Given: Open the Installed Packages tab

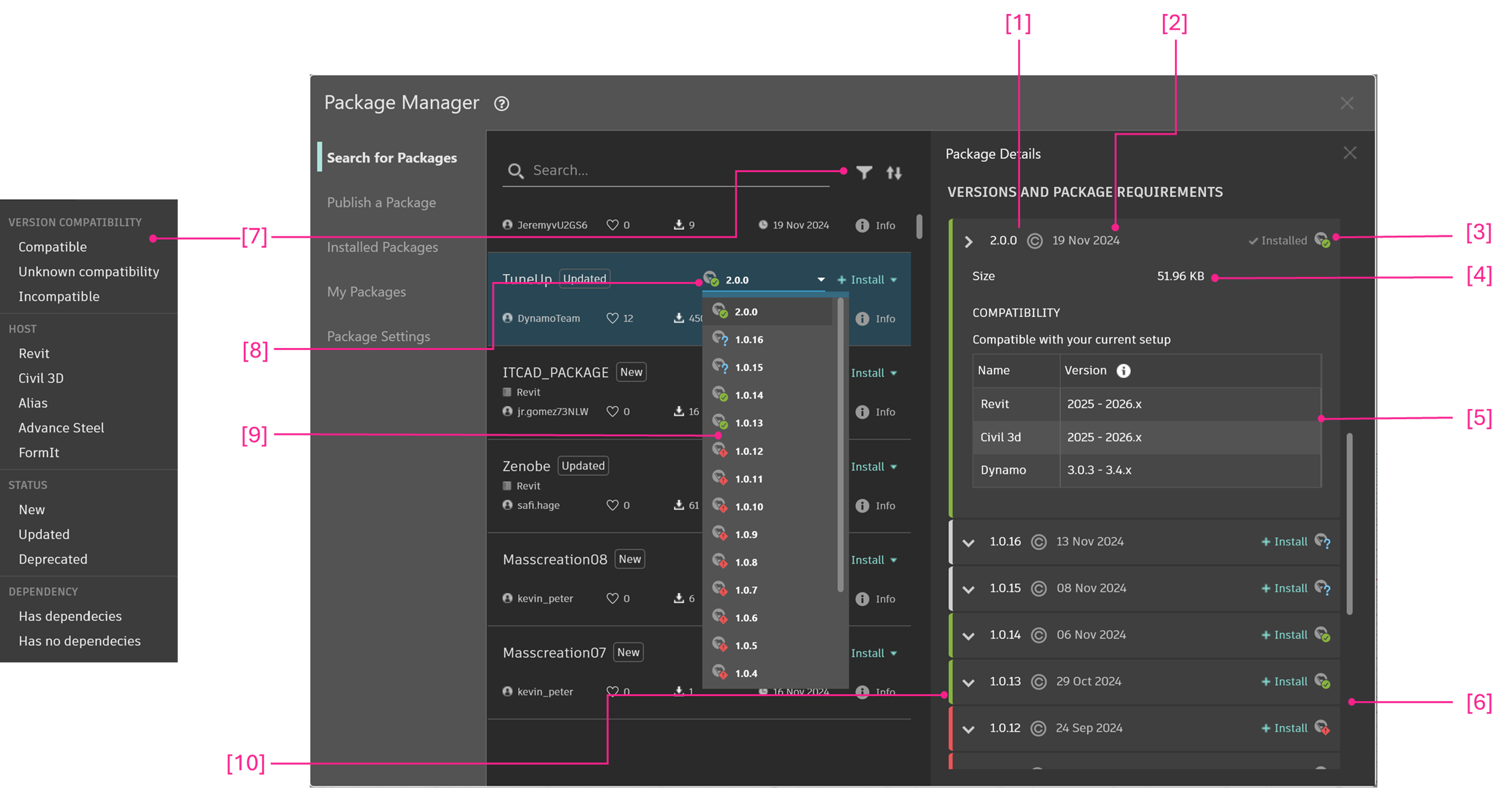Looking at the screenshot, I should pyautogui.click(x=382, y=247).
